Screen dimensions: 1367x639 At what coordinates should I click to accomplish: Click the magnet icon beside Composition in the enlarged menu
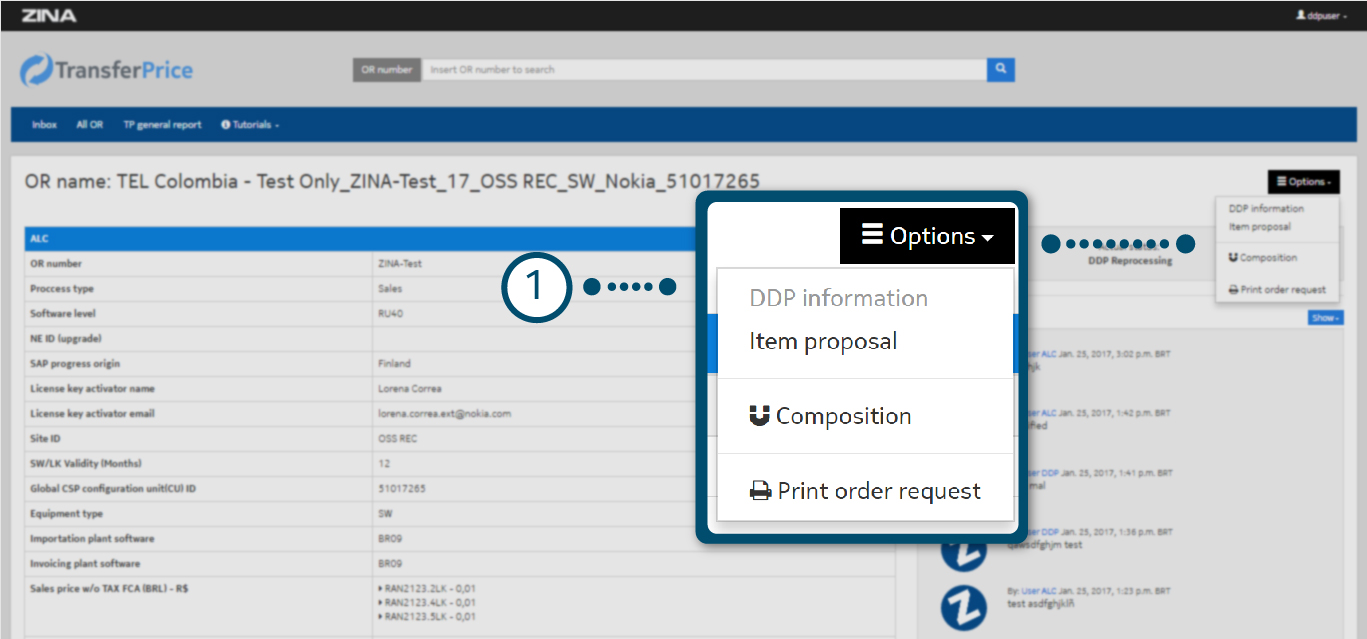(760, 416)
